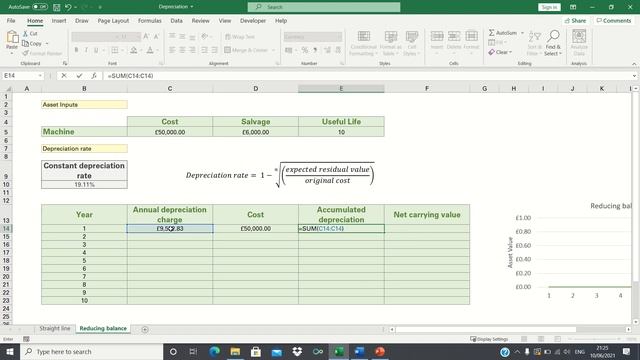Open Find & Select magnifier icon

tap(553, 36)
